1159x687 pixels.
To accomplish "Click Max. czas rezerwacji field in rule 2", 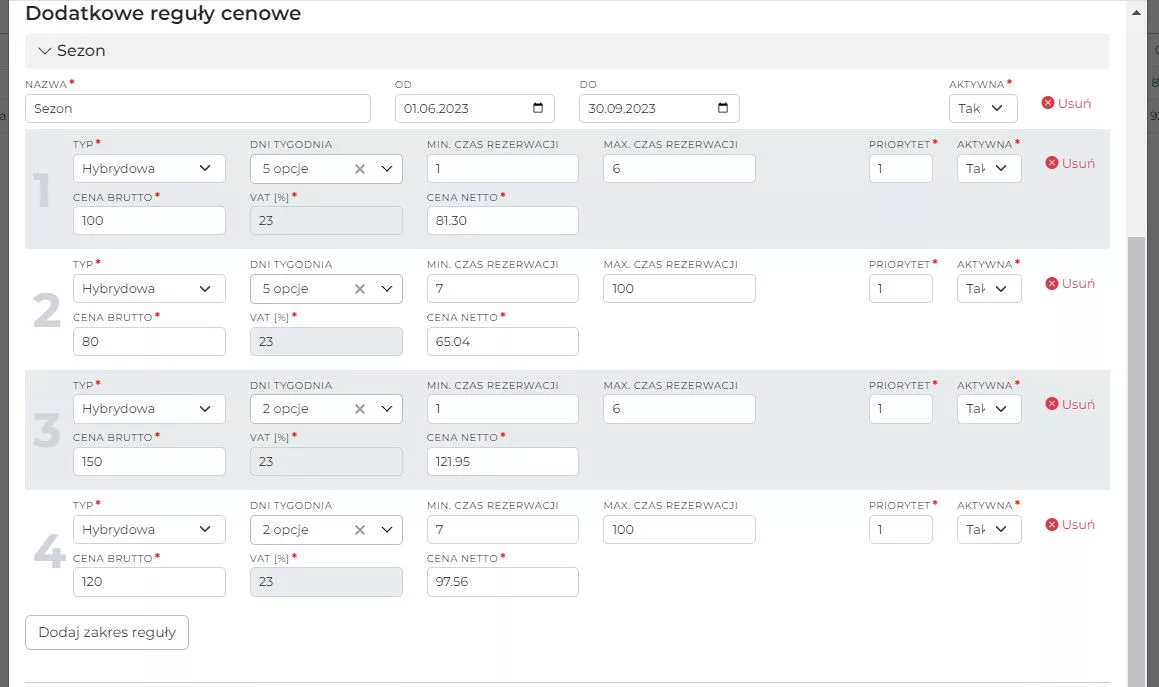I will [x=679, y=289].
